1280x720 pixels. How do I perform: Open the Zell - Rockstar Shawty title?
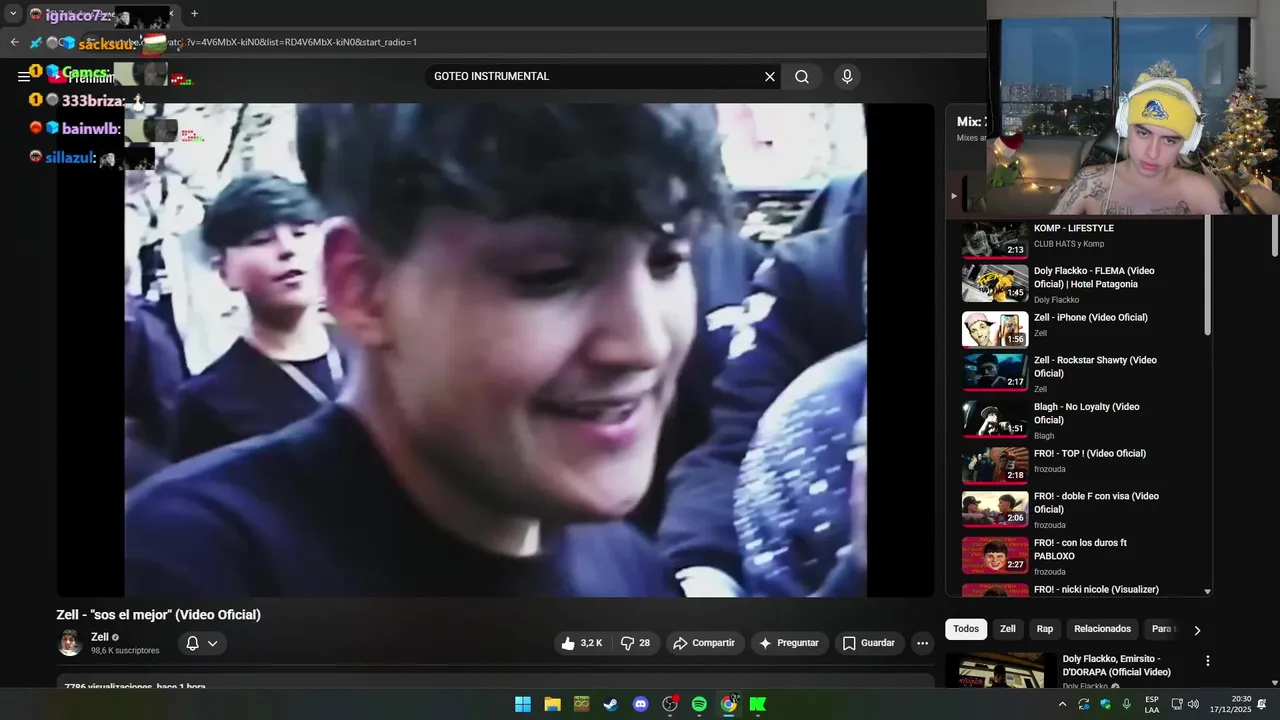(1095, 366)
